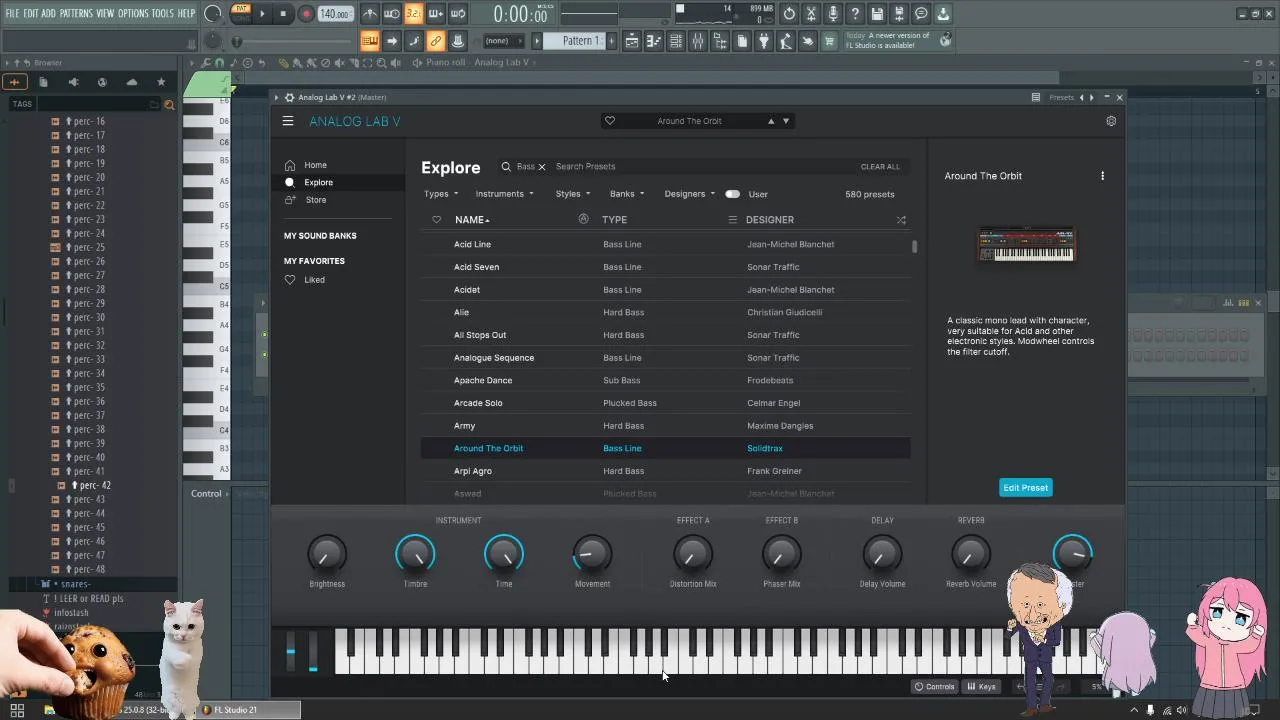Select perc- 42 in the browser

[x=96, y=486]
